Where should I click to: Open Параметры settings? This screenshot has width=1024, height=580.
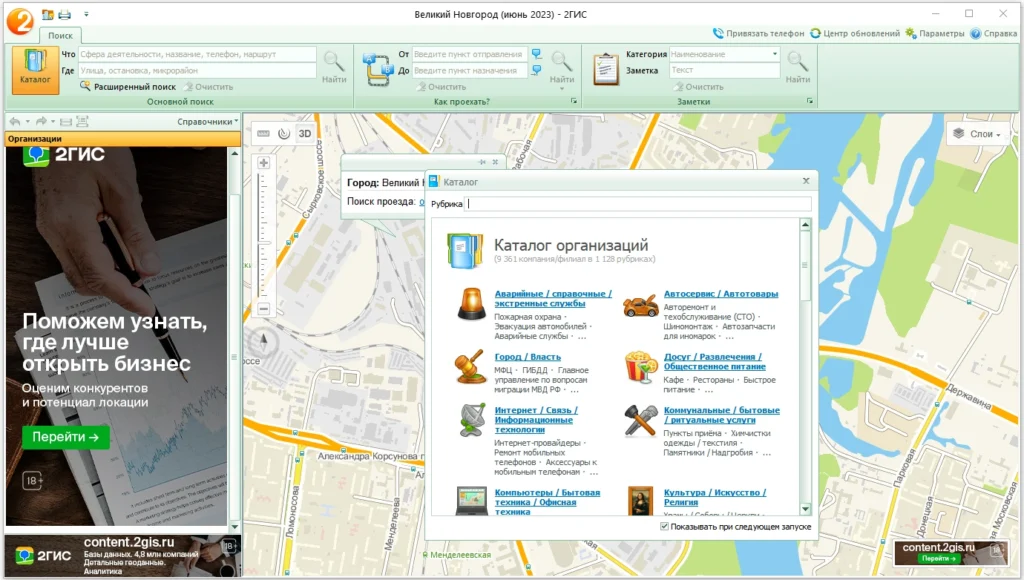(935, 33)
